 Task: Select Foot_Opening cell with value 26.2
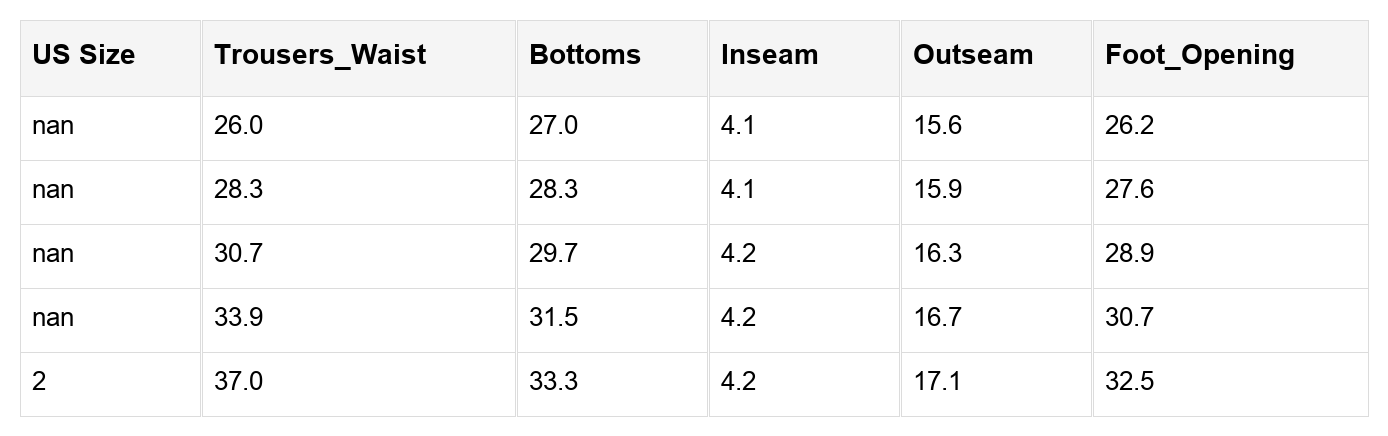pos(1129,126)
